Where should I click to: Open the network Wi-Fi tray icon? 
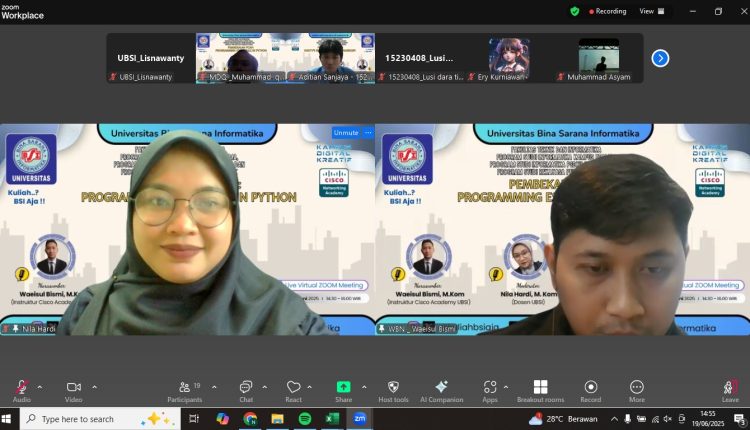(x=655, y=419)
